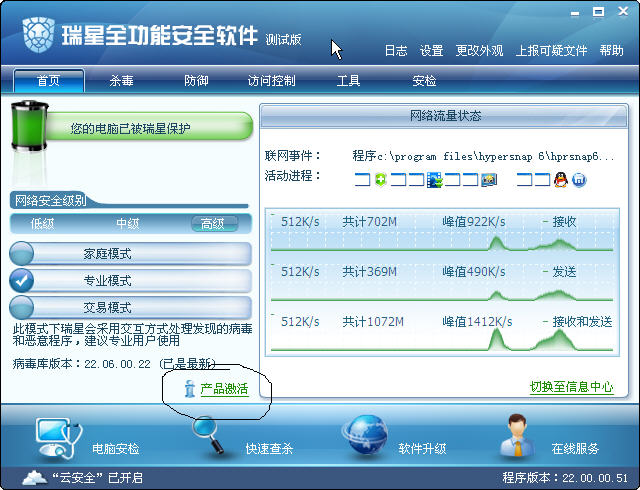Screen dimensions: 640x490
Task: Set network security level to 高级
Action: pyautogui.click(x=214, y=224)
